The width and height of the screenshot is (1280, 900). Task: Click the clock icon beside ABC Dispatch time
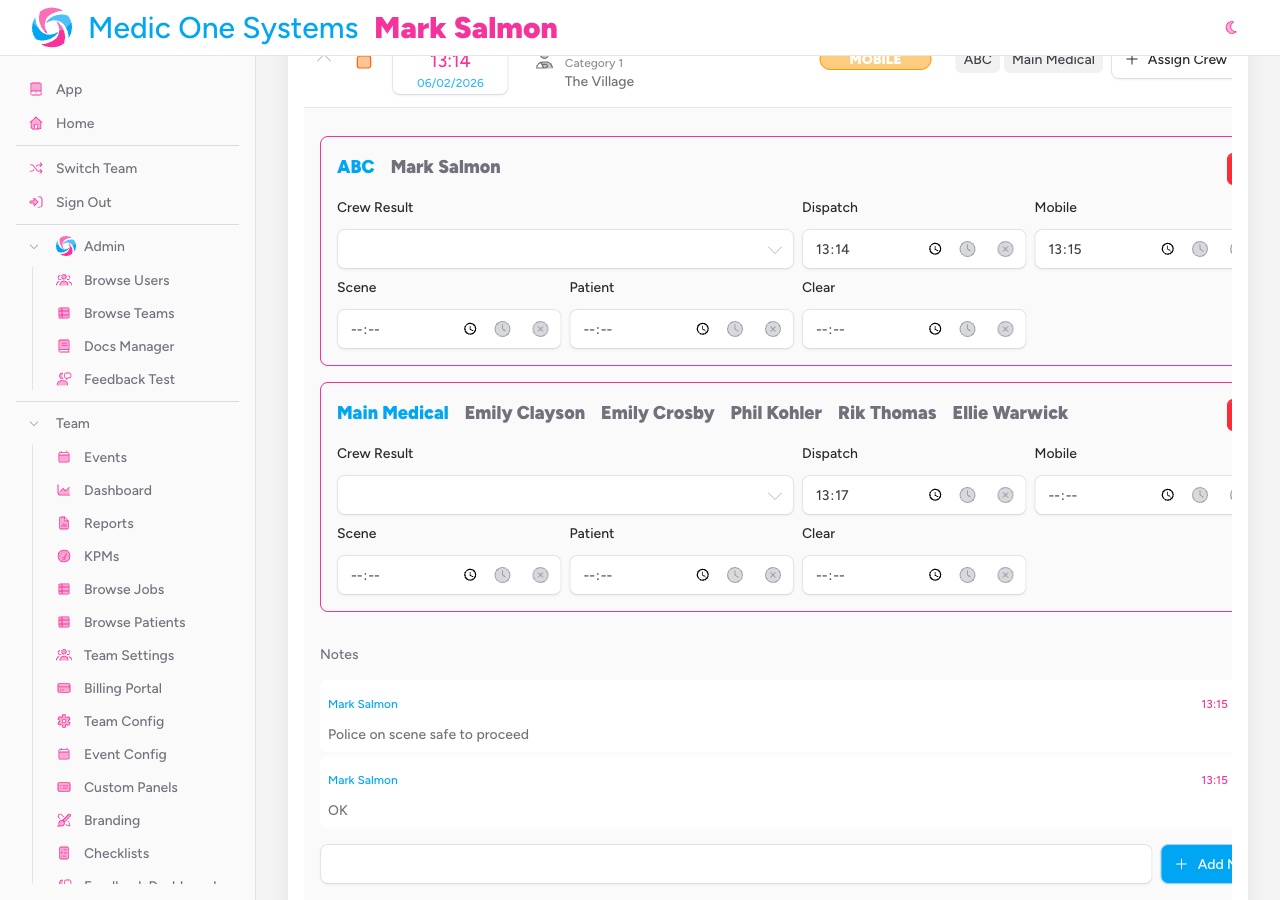point(935,248)
